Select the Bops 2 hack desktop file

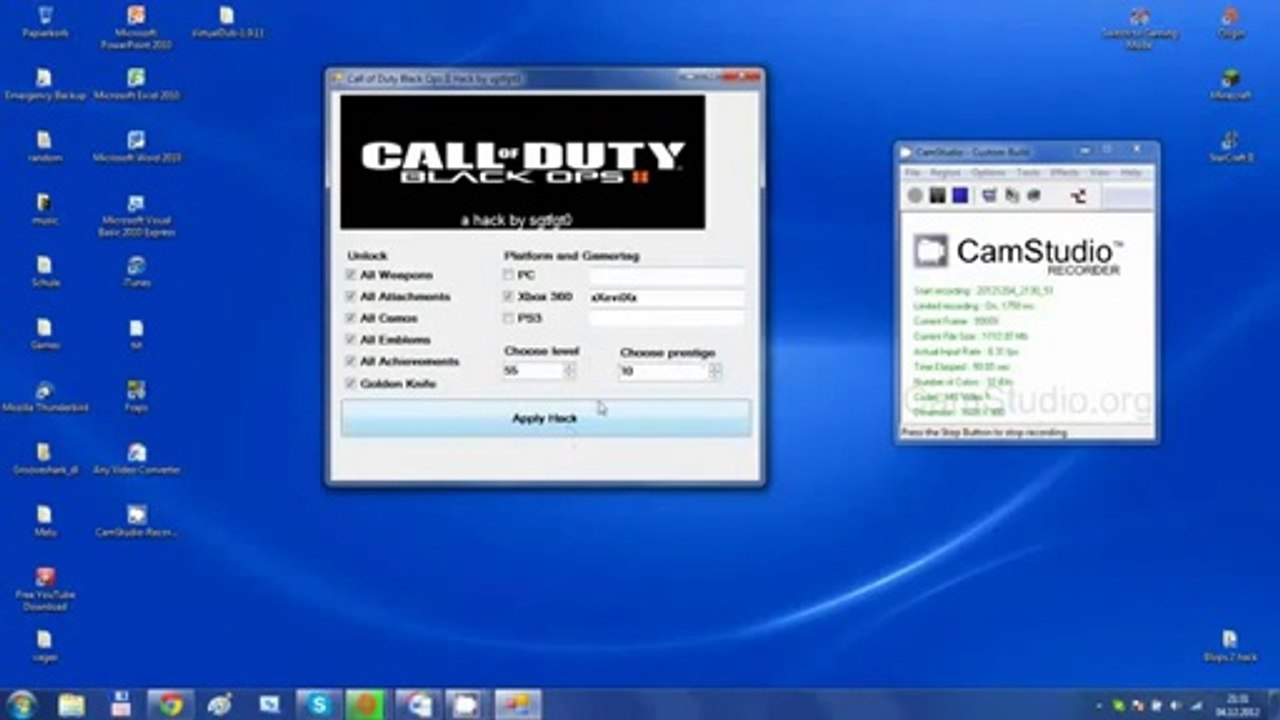(x=1230, y=644)
